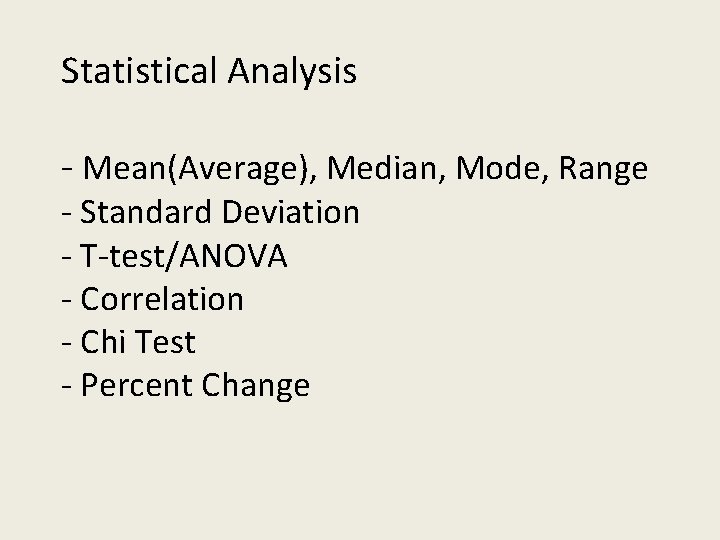Image resolution: width=720 pixels, height=540 pixels.
Task: Click the dash before "Standard Deviation"
Action: [67, 214]
